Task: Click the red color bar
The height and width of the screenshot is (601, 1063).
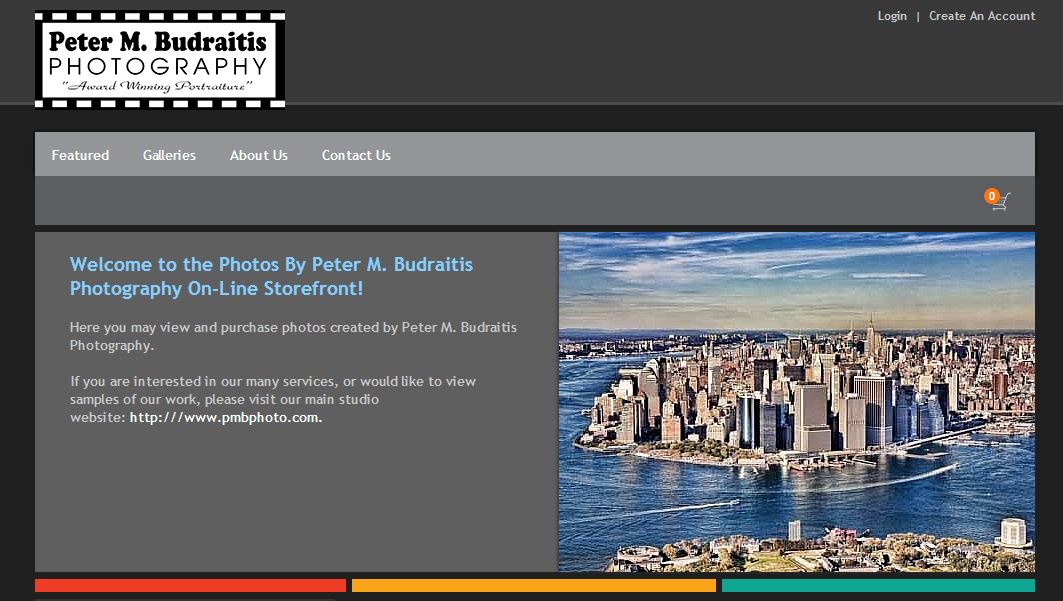Action: [190, 585]
